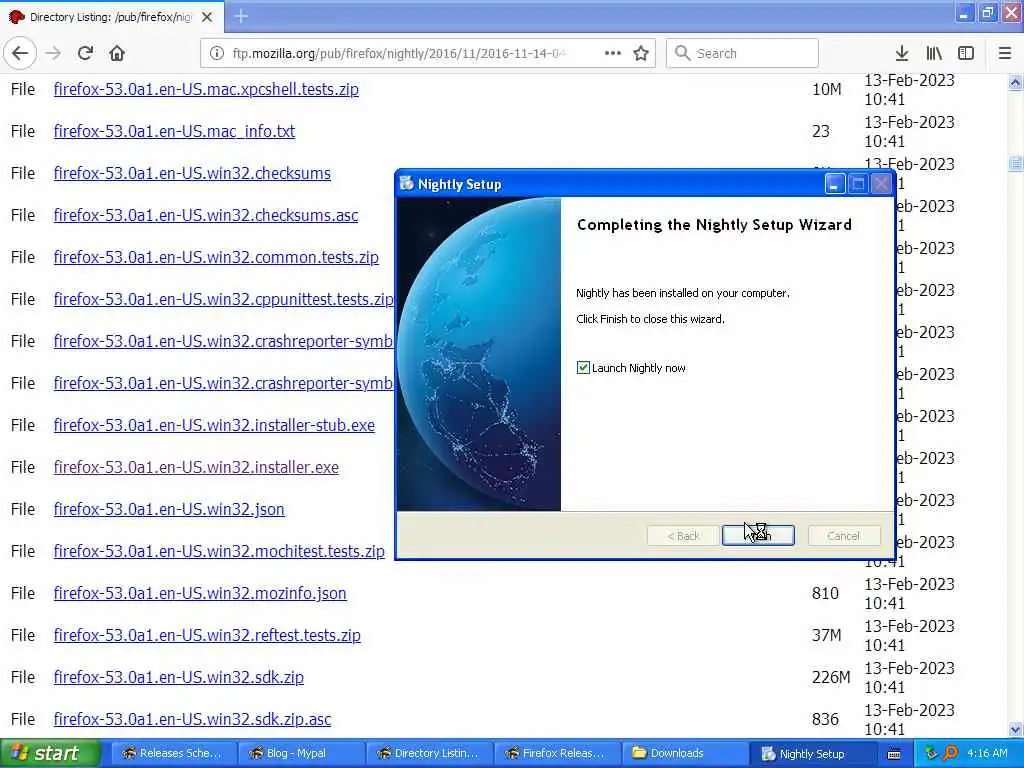Download win32.cppunittest.tests.zip
This screenshot has height=768, width=1024.
[223, 299]
